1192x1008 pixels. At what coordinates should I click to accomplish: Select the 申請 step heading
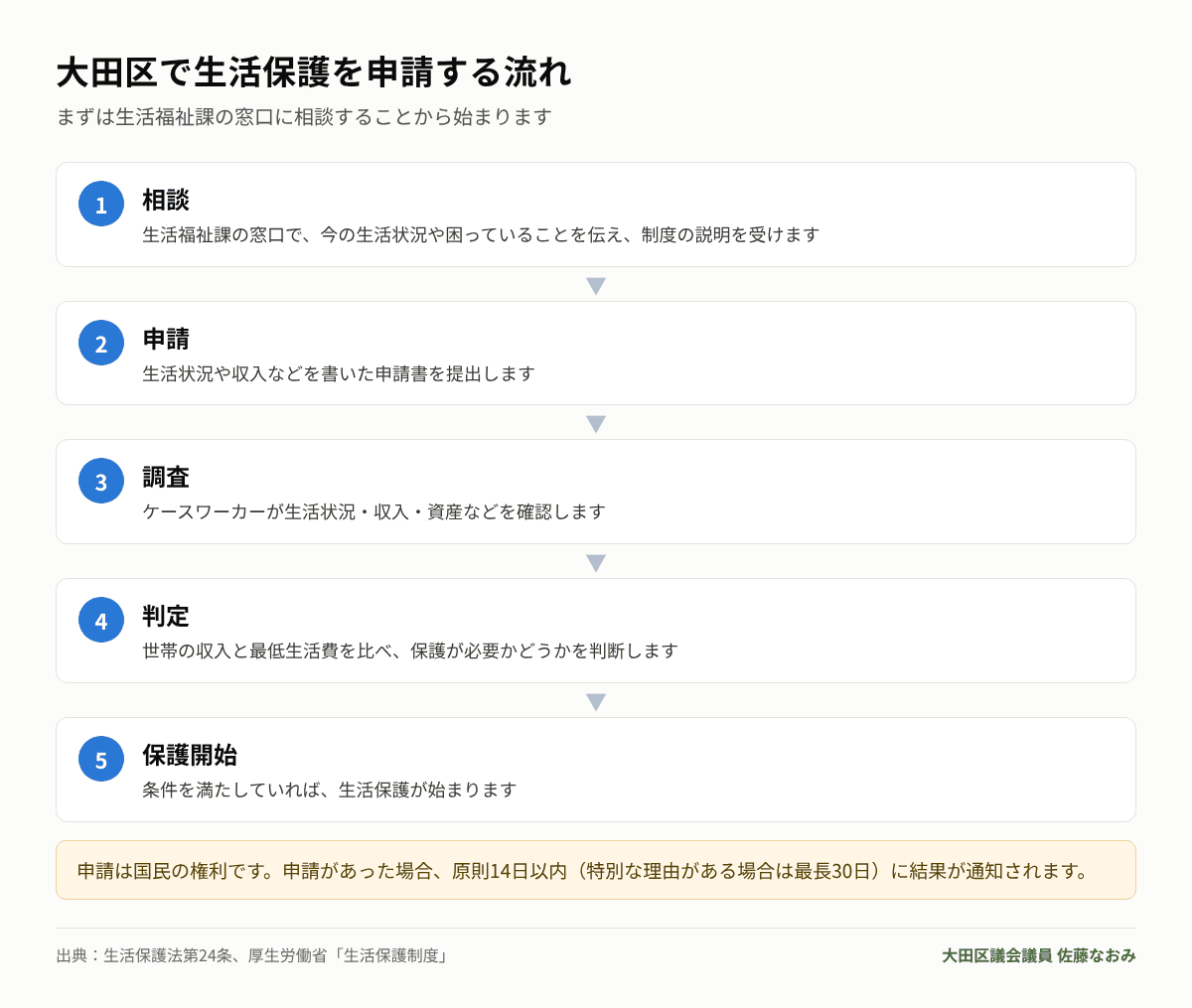click(166, 339)
